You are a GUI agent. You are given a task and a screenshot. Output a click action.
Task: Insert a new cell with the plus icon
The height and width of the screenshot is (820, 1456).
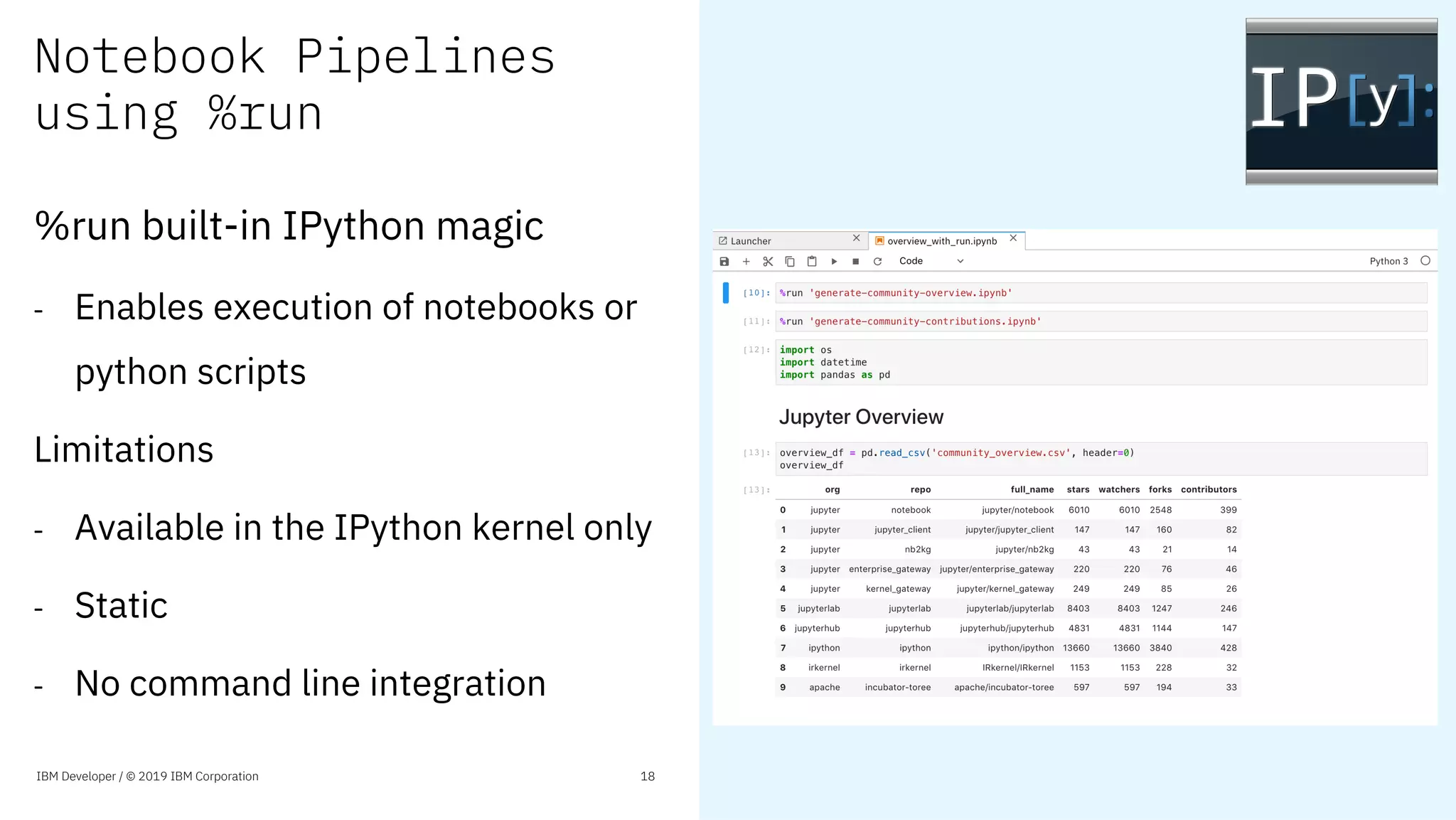[746, 262]
